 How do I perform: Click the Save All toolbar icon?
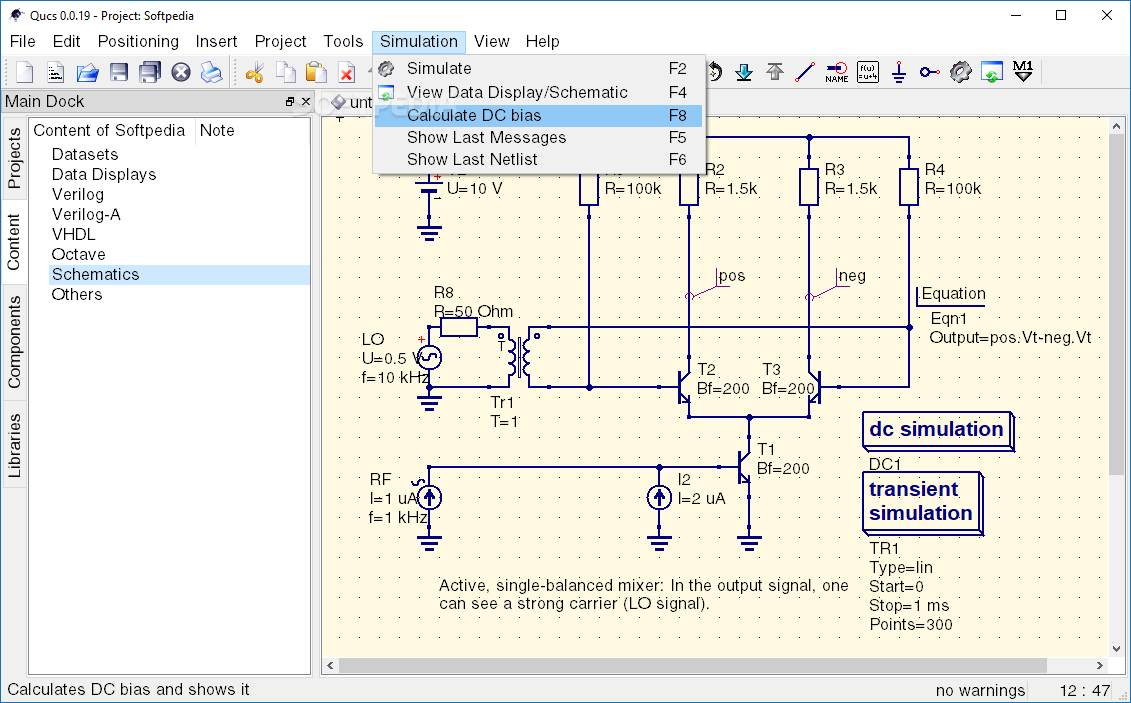tap(150, 72)
